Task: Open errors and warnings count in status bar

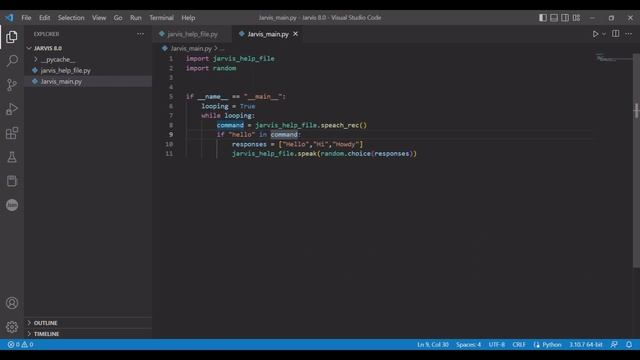Action: 20,344
